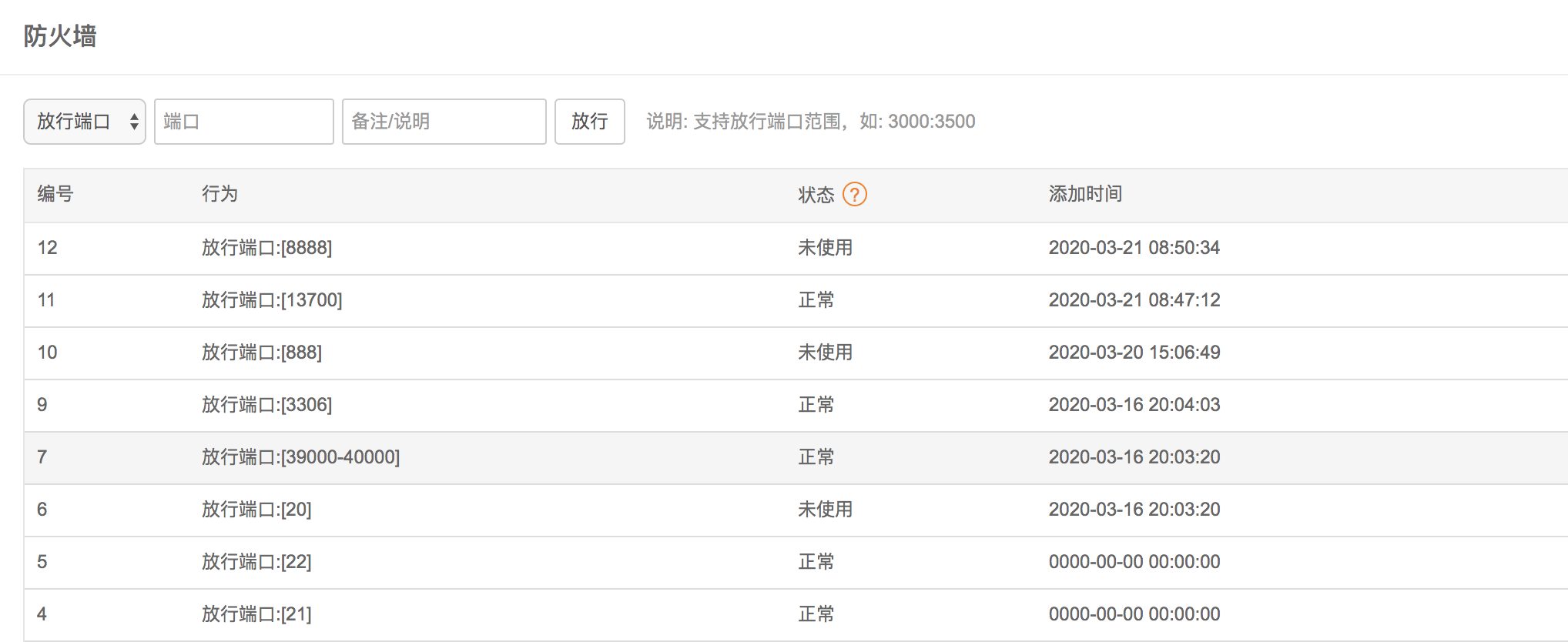Click the 放行端口:[888] rule entry
The image size is (1568, 642).
coord(262,353)
